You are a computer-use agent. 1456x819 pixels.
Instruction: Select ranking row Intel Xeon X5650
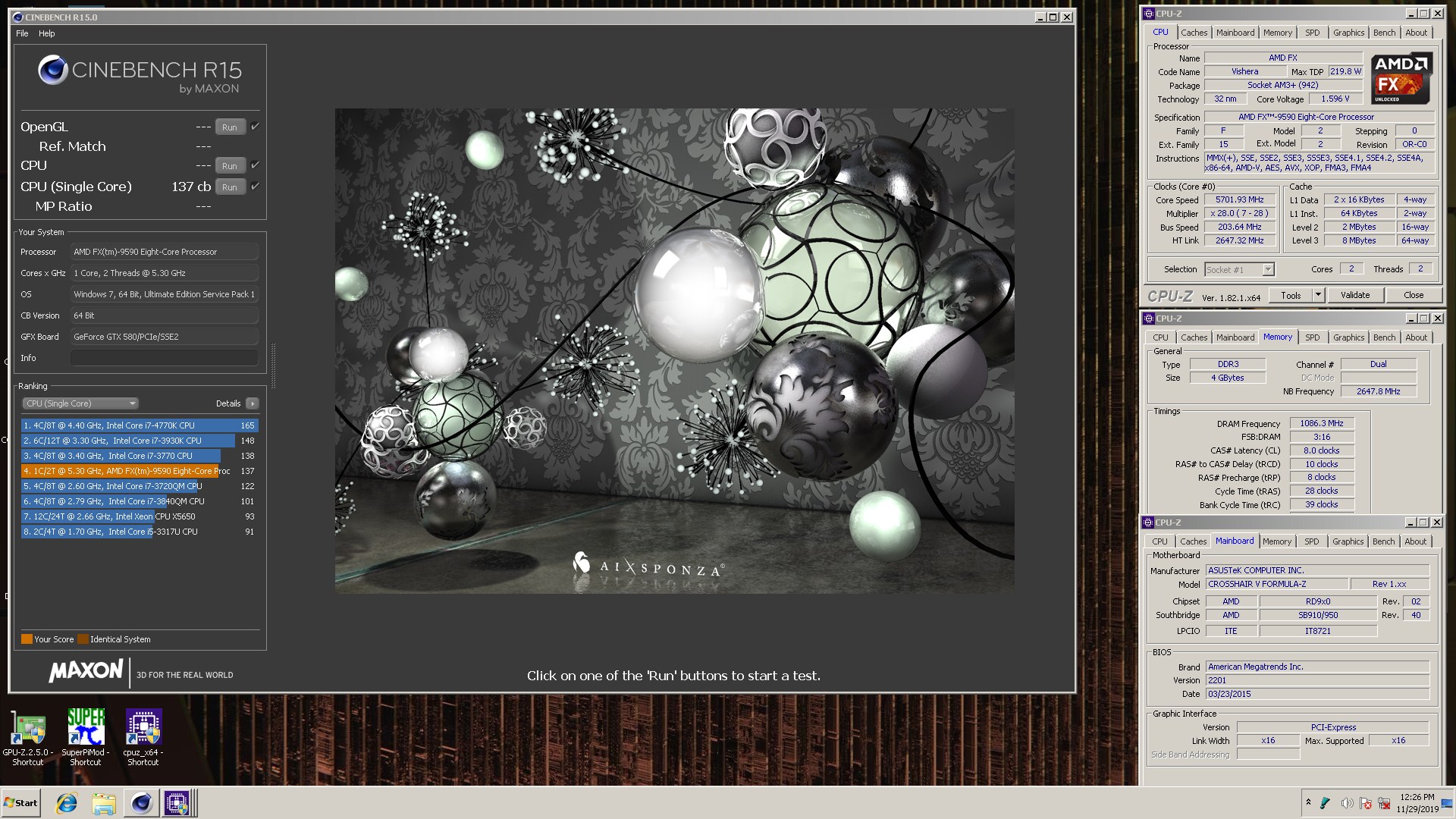[140, 516]
